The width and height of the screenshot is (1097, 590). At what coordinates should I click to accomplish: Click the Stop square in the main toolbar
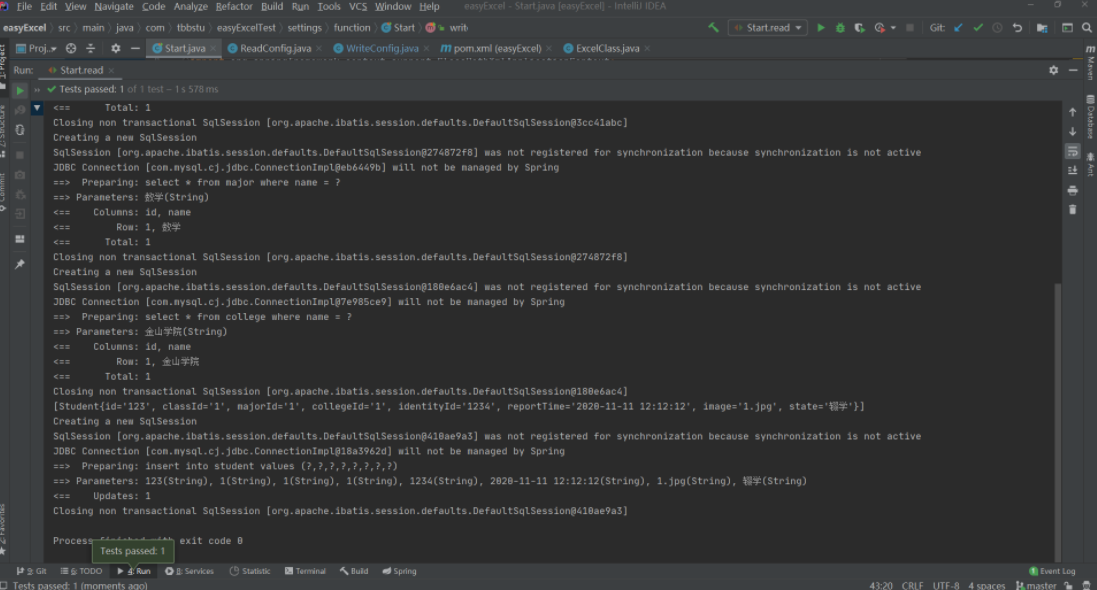click(x=910, y=28)
